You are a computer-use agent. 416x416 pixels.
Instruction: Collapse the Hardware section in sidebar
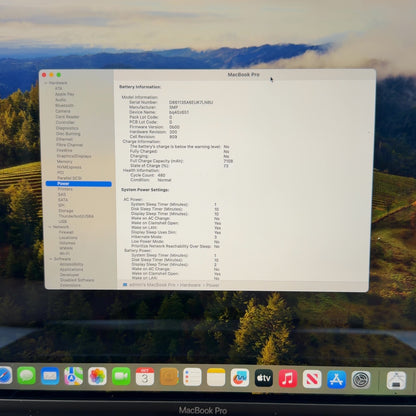46,83
